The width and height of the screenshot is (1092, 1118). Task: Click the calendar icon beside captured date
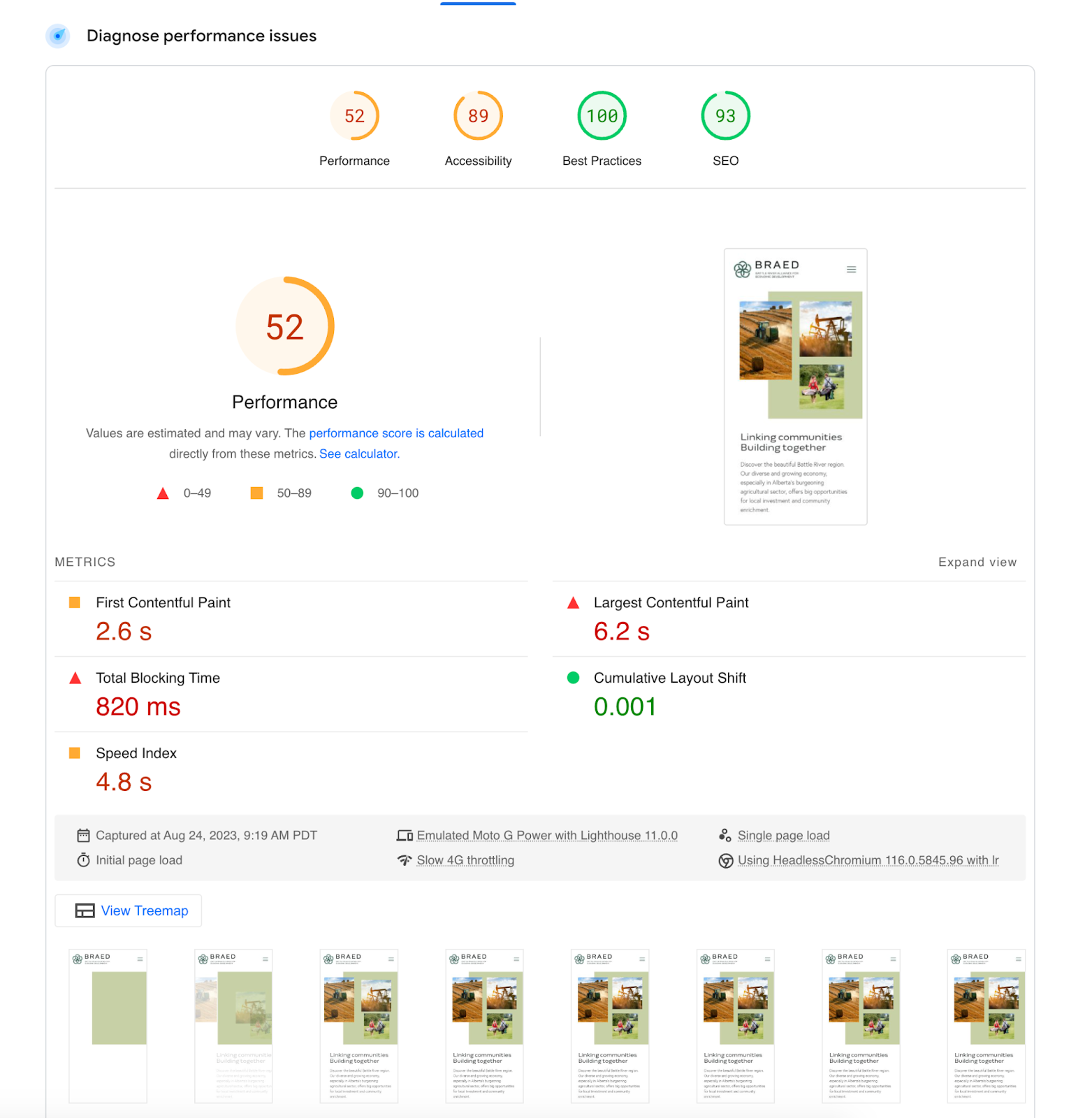83,836
